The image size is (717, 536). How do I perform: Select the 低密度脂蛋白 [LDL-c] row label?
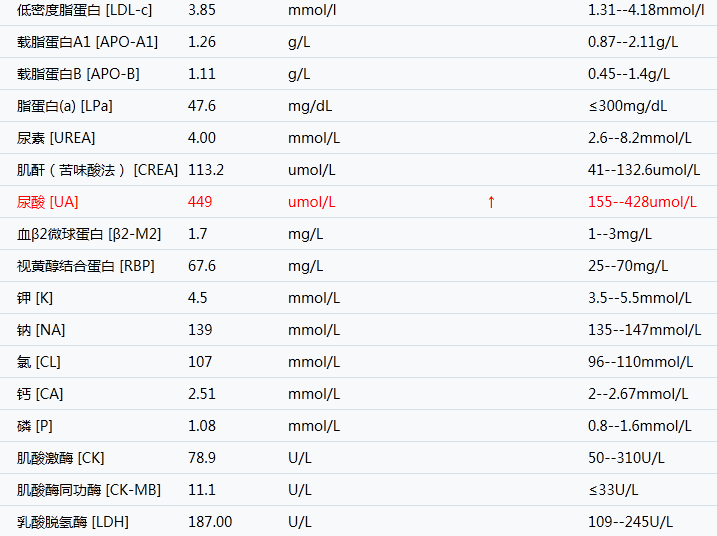tap(85, 10)
